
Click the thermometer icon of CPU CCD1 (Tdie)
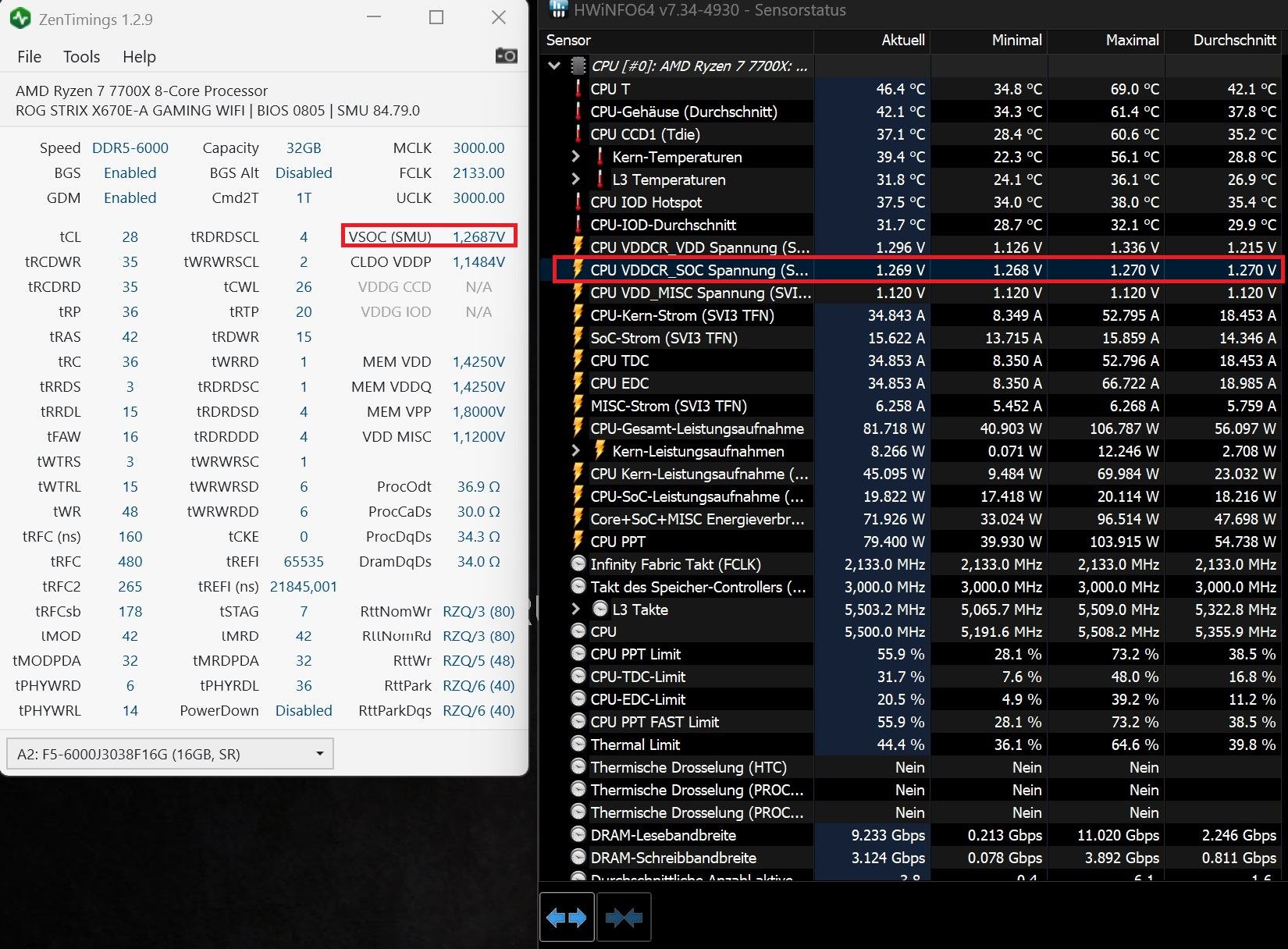(x=578, y=134)
